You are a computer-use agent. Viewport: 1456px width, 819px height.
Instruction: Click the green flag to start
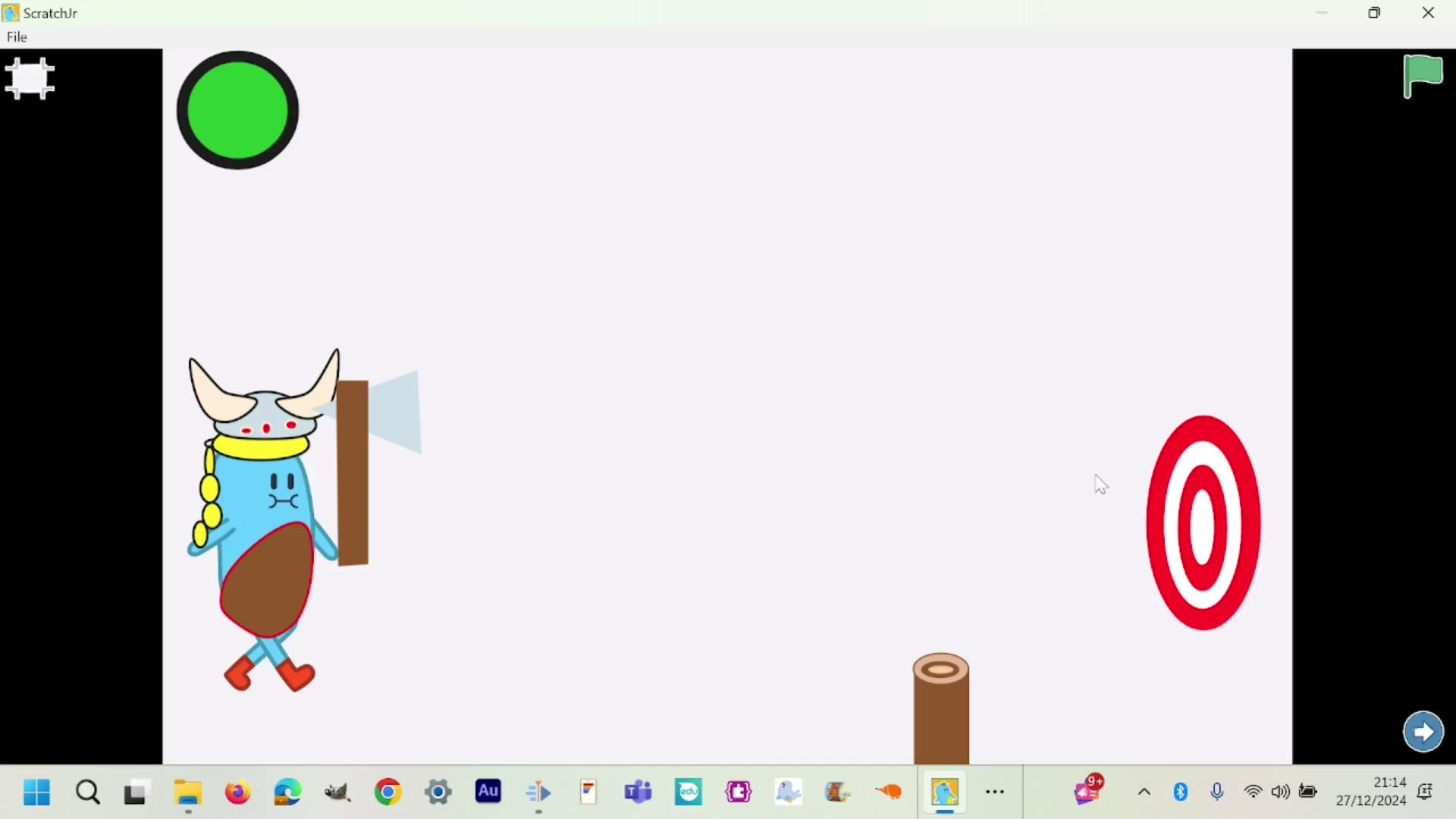1423,76
